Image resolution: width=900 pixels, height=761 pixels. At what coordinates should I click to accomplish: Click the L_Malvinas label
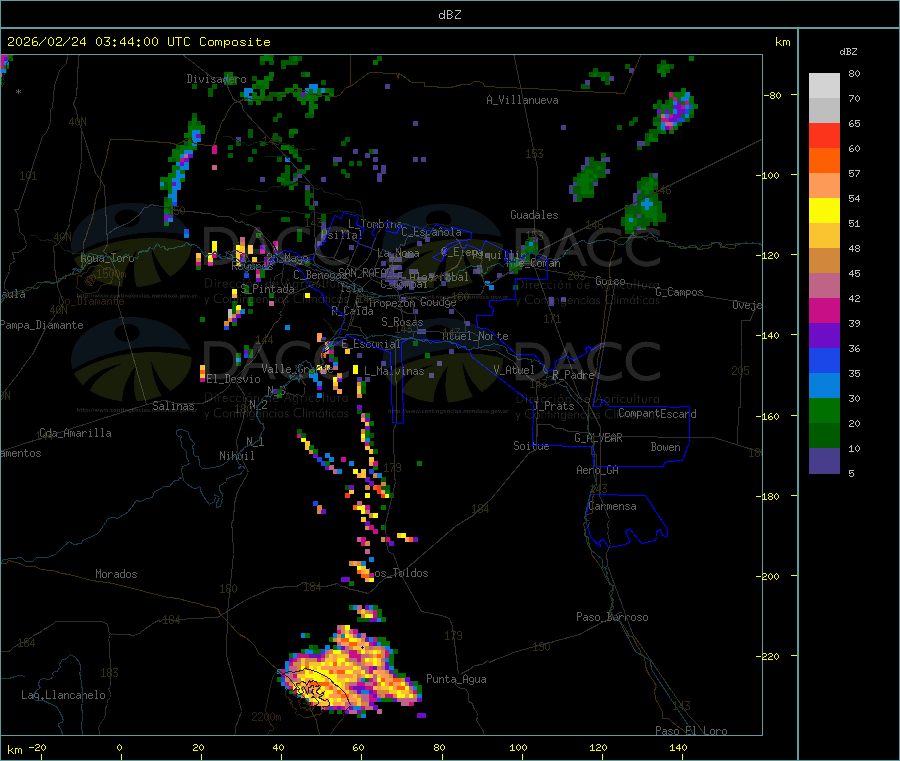coord(394,372)
